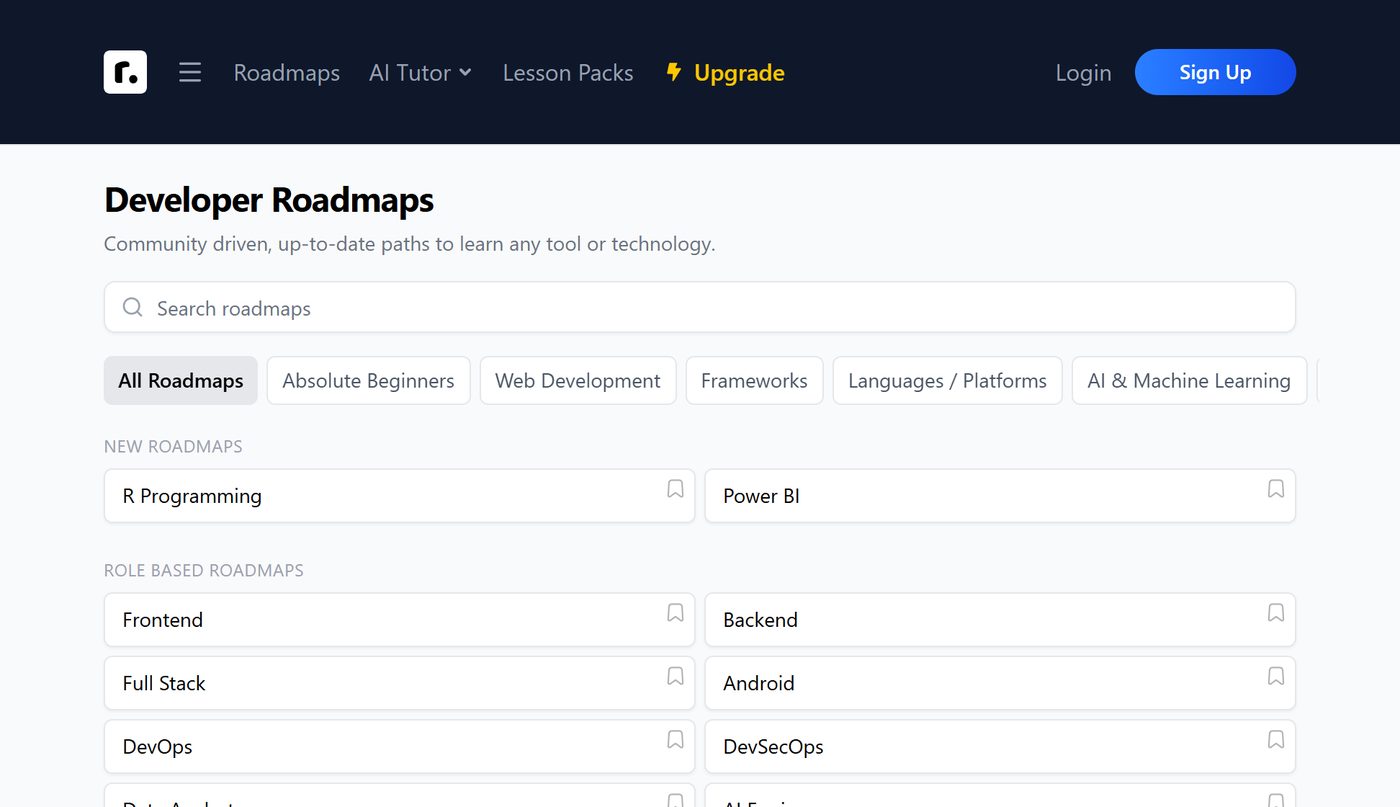Bookmark the Power BI roadmap
Viewport: 1400px width, 807px height.
point(1276,489)
